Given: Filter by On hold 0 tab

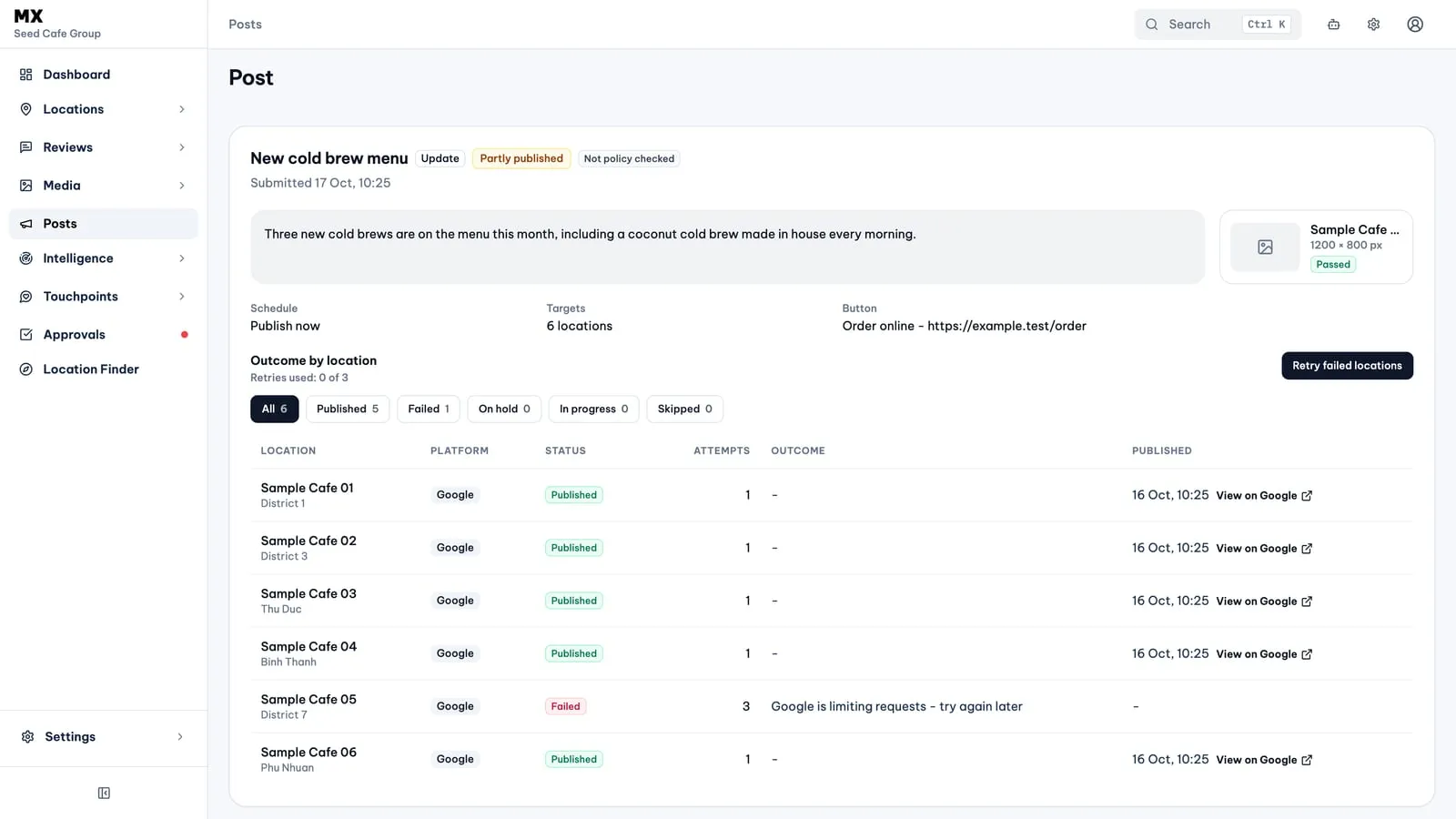Looking at the screenshot, I should coord(505,409).
